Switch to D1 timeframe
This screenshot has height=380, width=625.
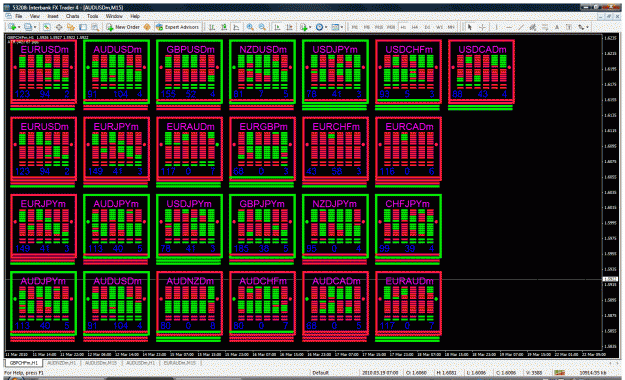click(x=427, y=27)
